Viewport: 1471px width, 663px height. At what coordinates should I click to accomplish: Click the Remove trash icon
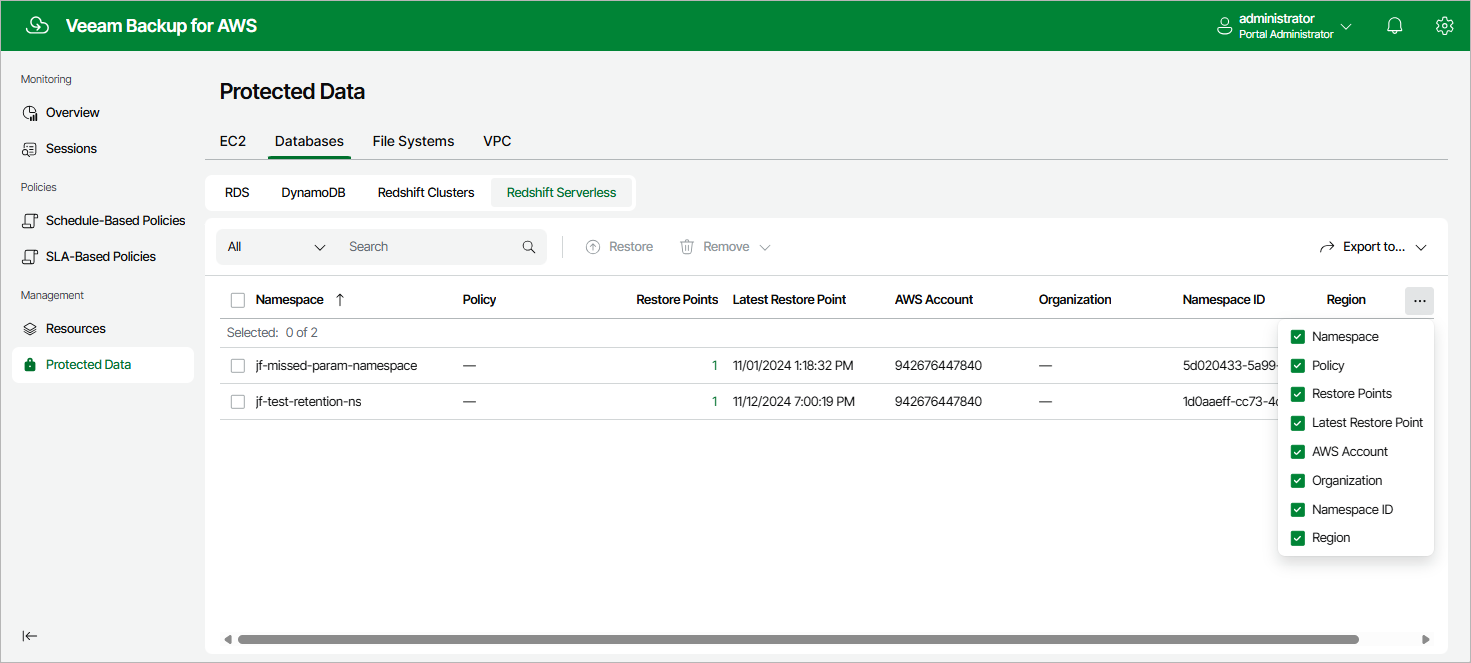[687, 247]
